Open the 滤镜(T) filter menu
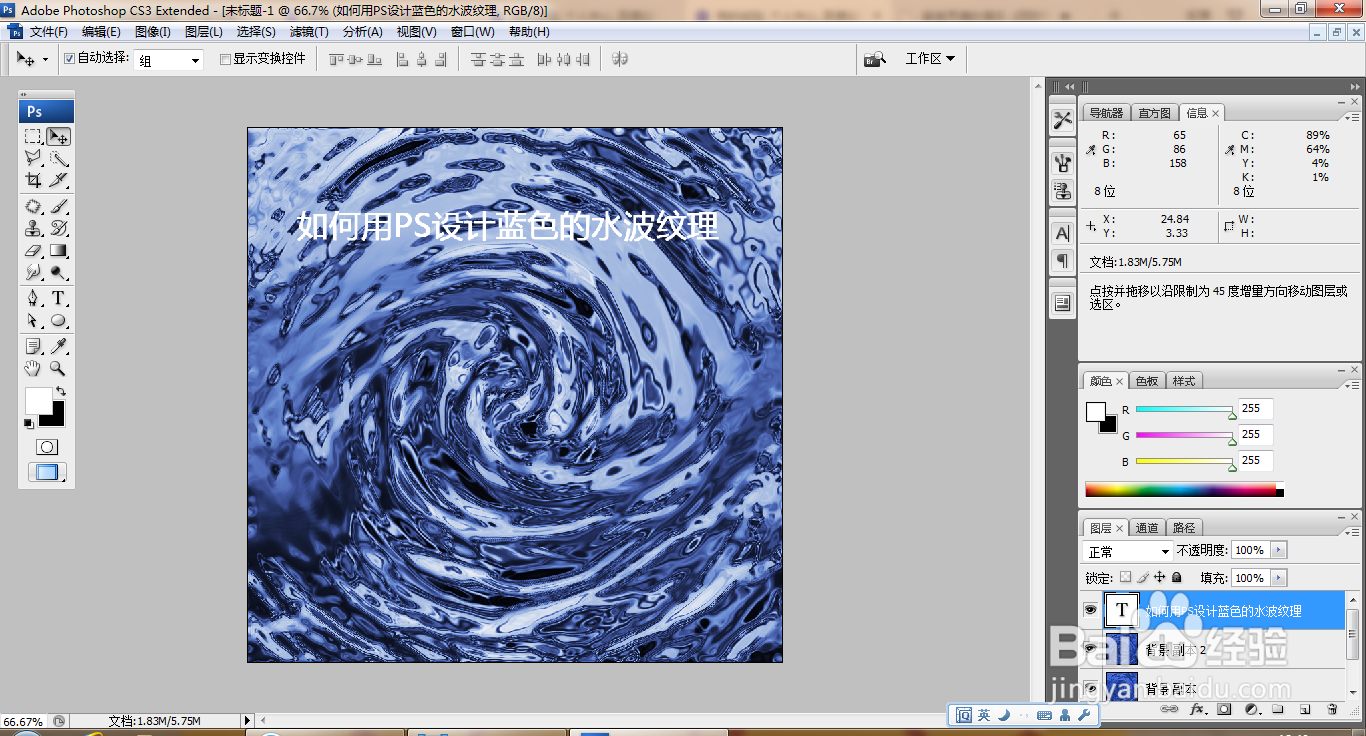This screenshot has width=1366, height=736. pyautogui.click(x=309, y=32)
